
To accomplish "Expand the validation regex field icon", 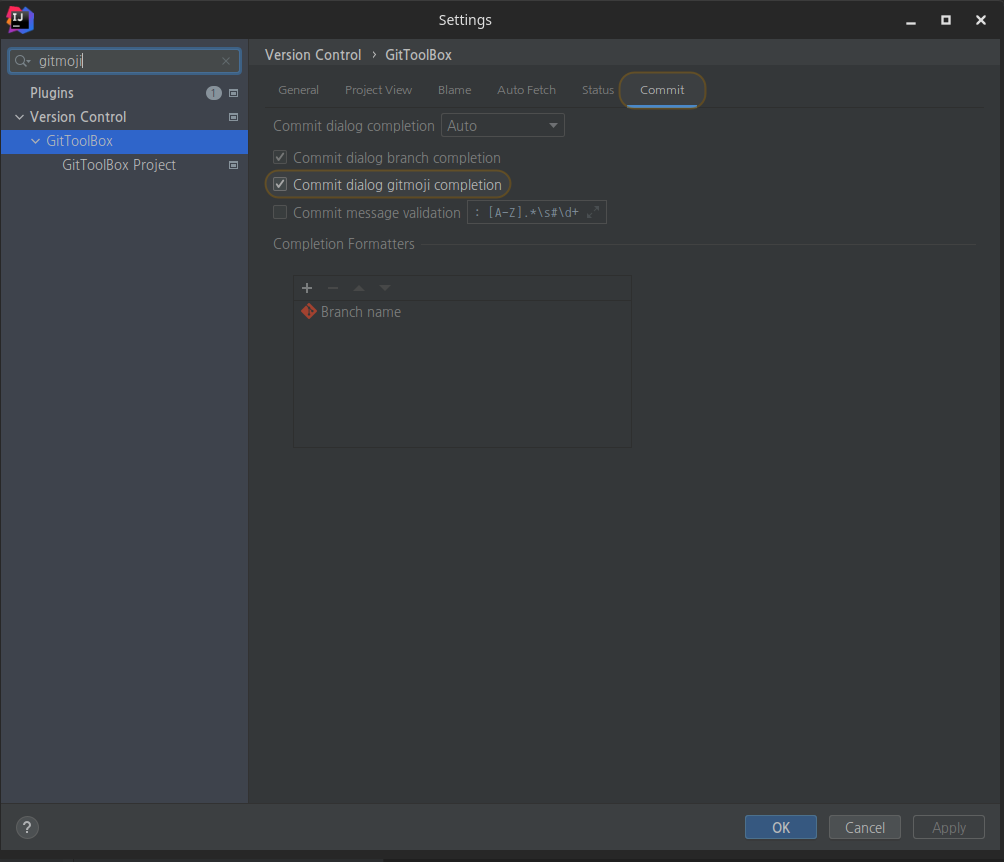I will point(594,212).
